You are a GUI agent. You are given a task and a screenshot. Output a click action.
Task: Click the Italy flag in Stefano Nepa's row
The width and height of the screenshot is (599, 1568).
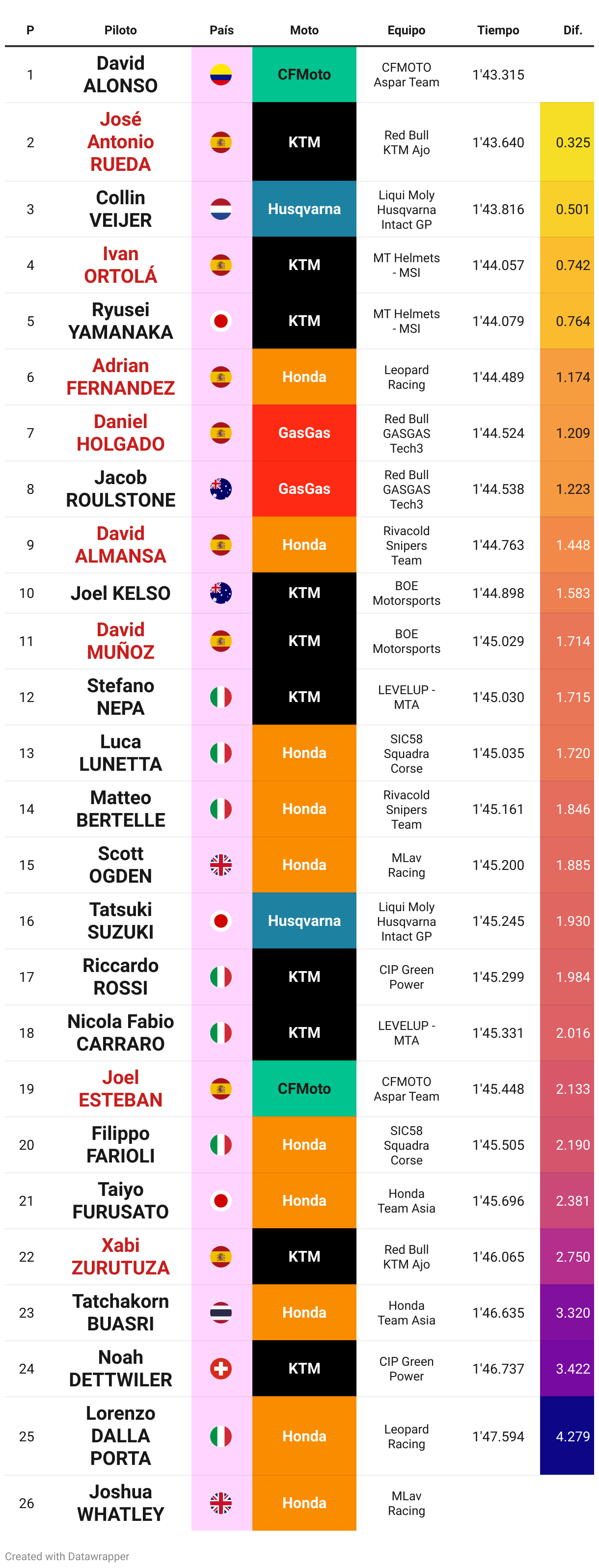(221, 697)
